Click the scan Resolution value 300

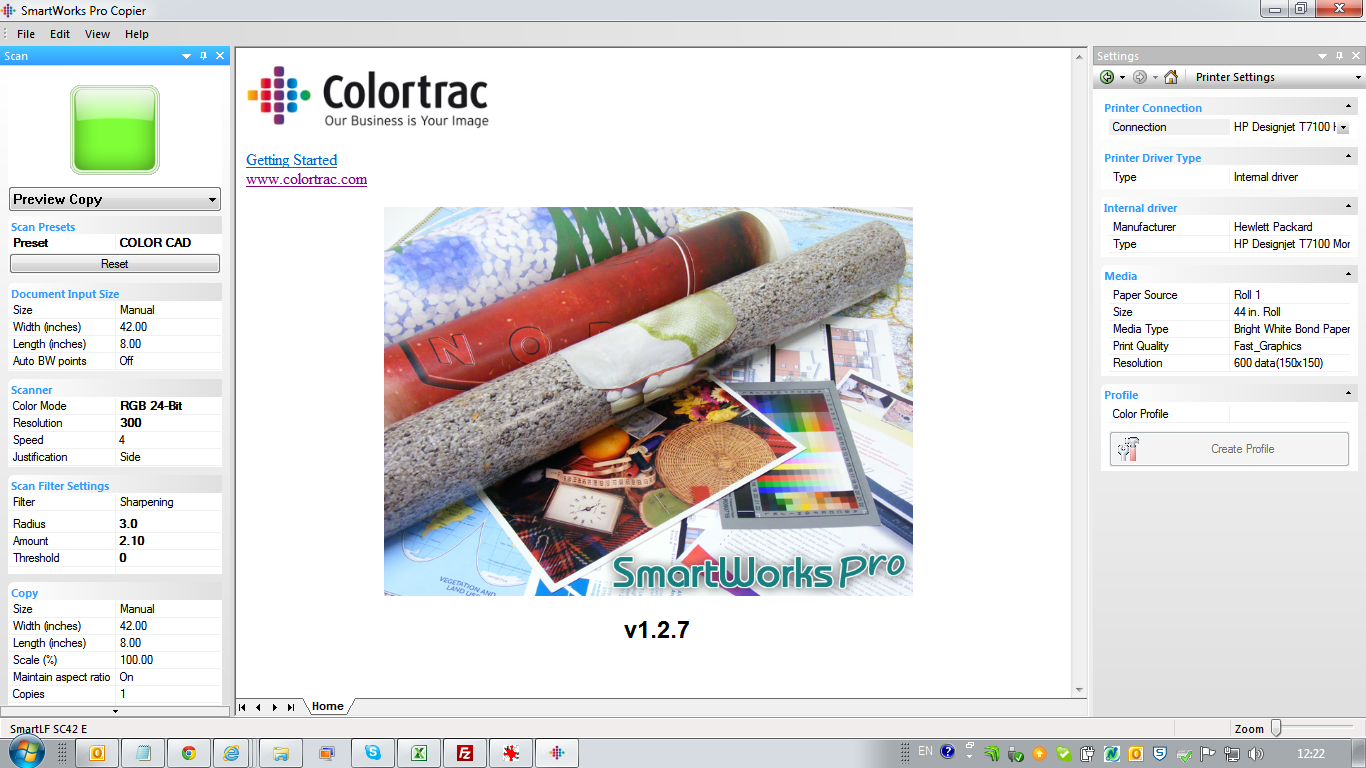(x=131, y=423)
